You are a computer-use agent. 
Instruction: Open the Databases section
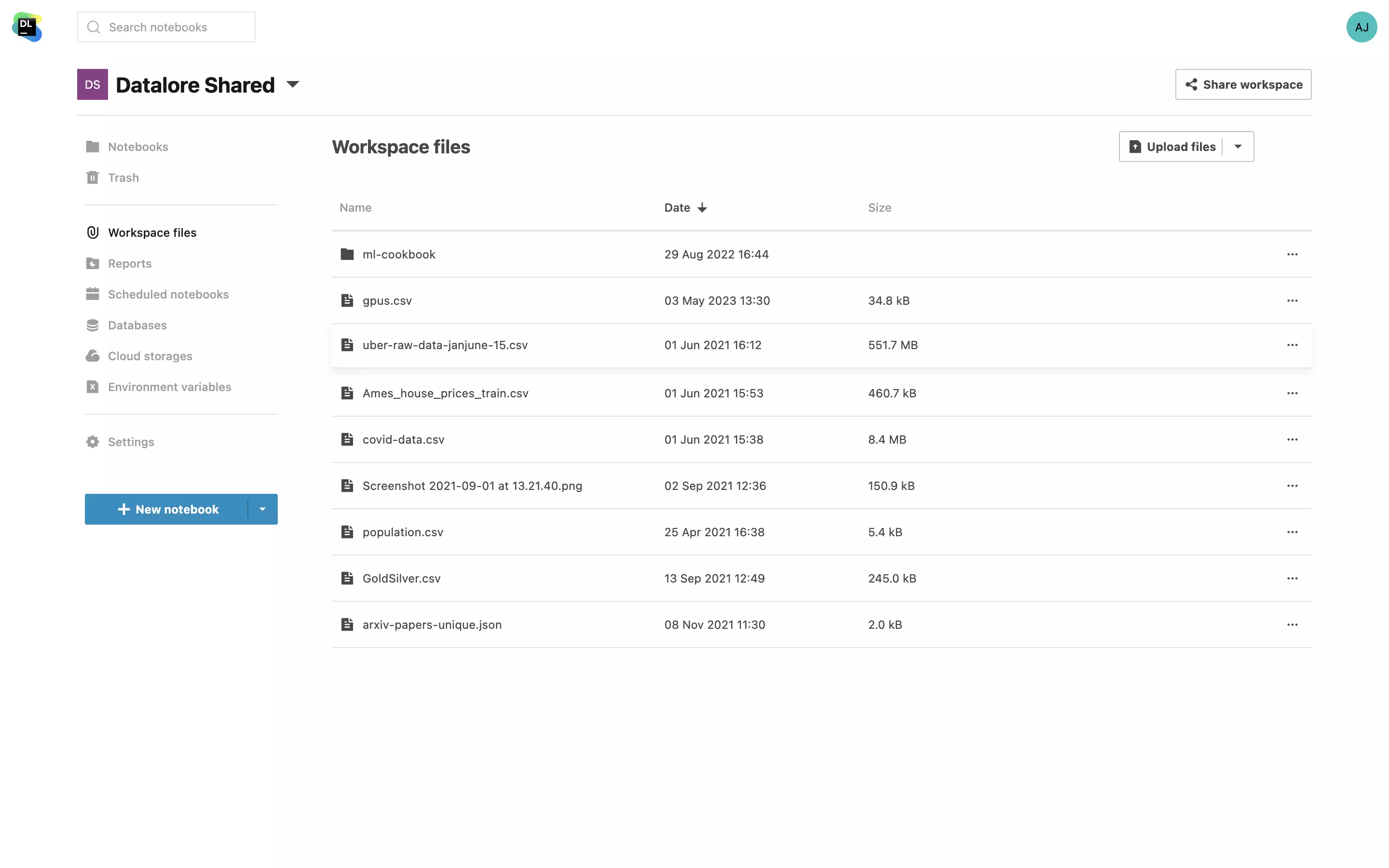click(137, 325)
